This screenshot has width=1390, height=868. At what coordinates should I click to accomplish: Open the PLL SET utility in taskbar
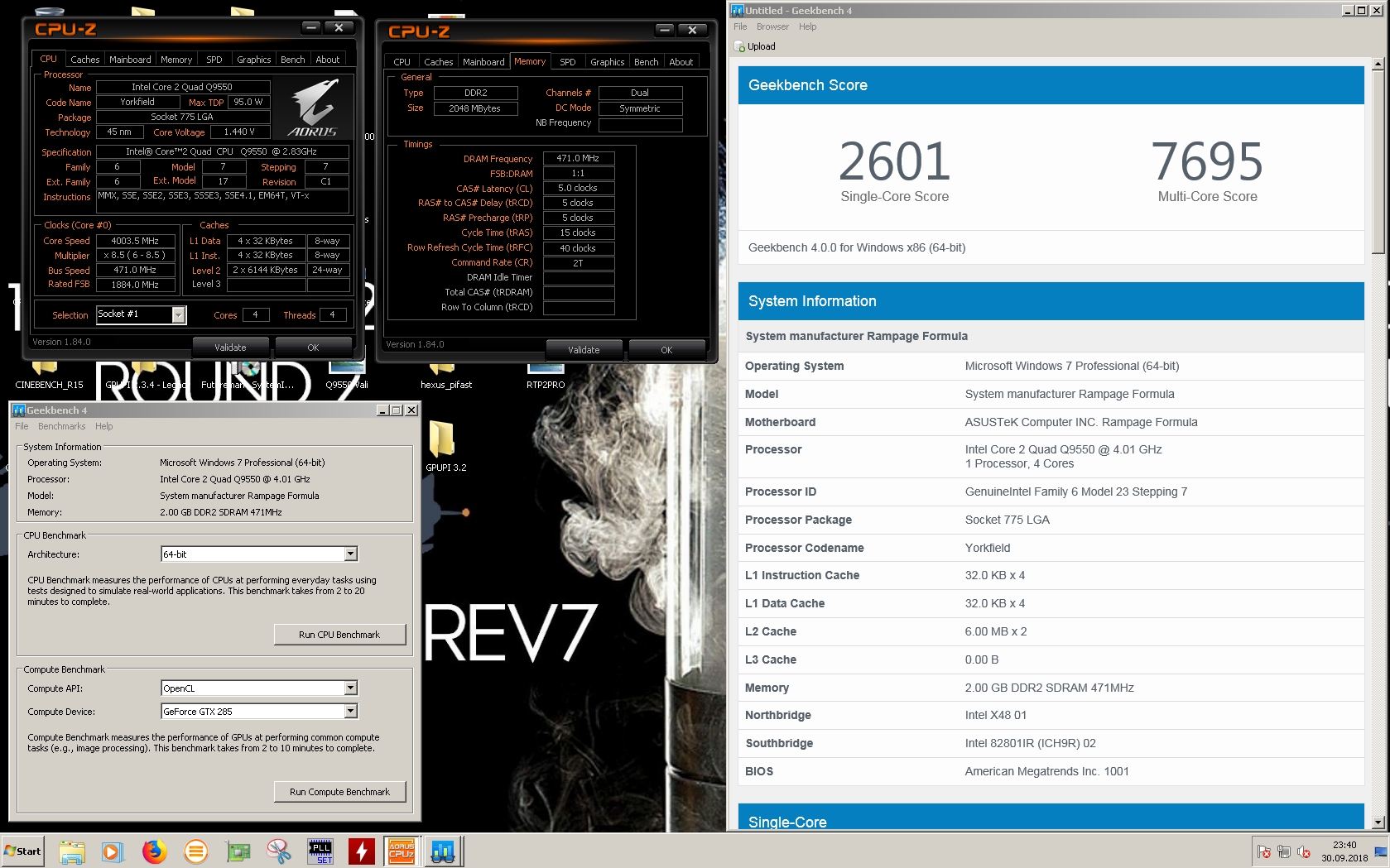320,851
